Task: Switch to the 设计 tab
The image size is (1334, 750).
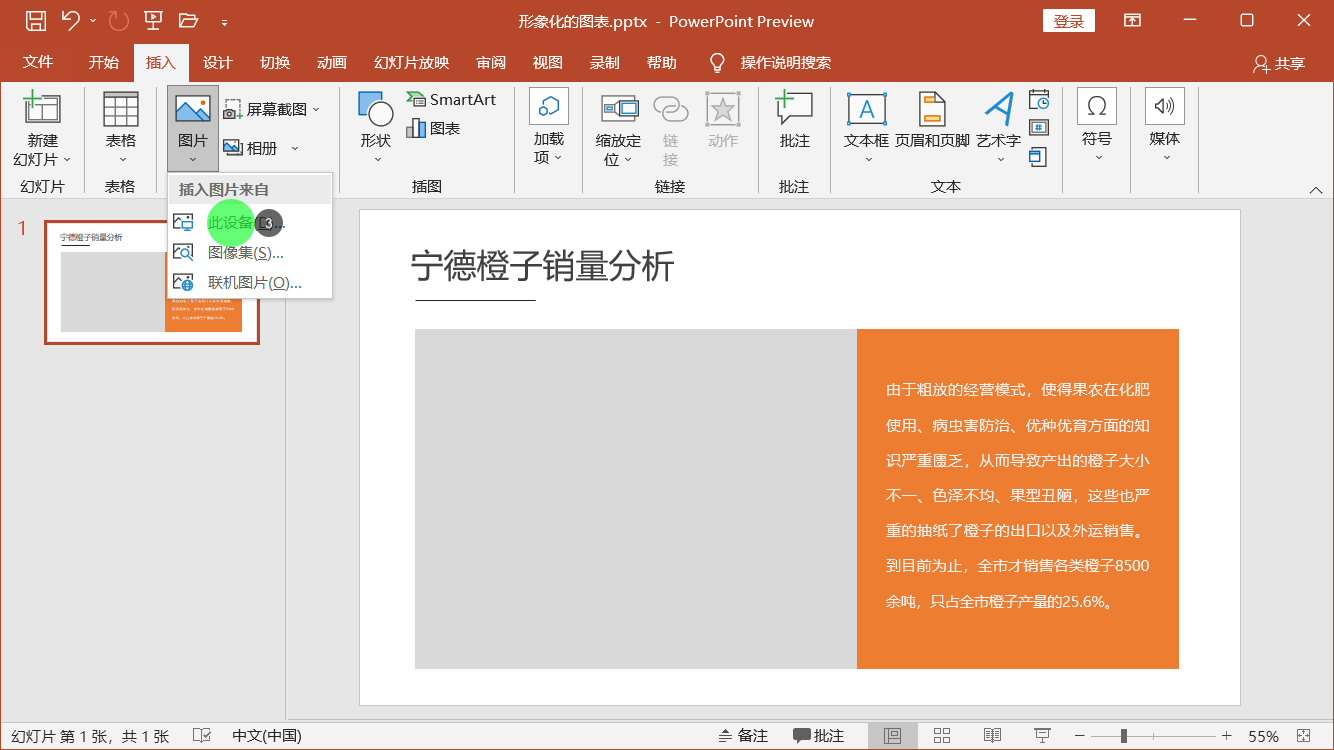Action: tap(217, 62)
